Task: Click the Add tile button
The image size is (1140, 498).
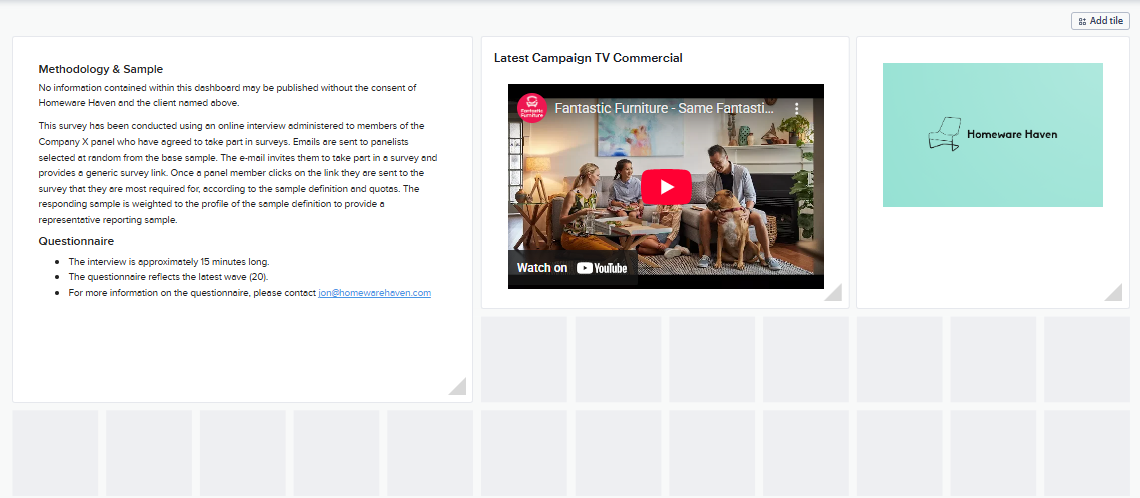Action: pos(1099,21)
